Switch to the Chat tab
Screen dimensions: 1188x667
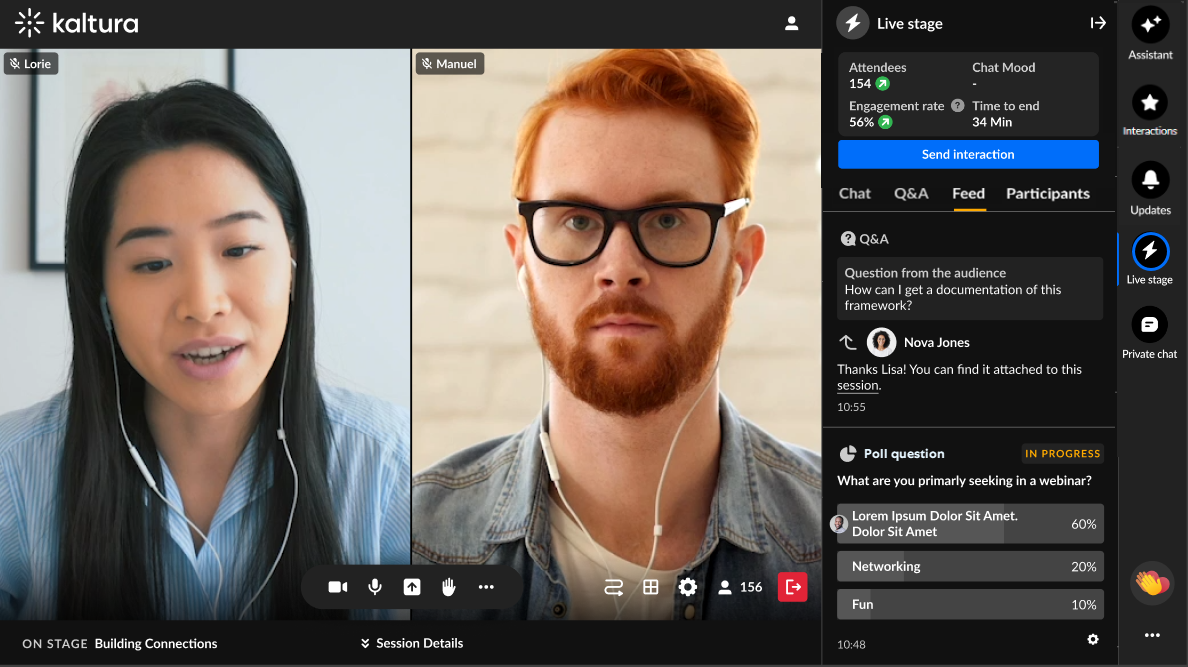(855, 194)
